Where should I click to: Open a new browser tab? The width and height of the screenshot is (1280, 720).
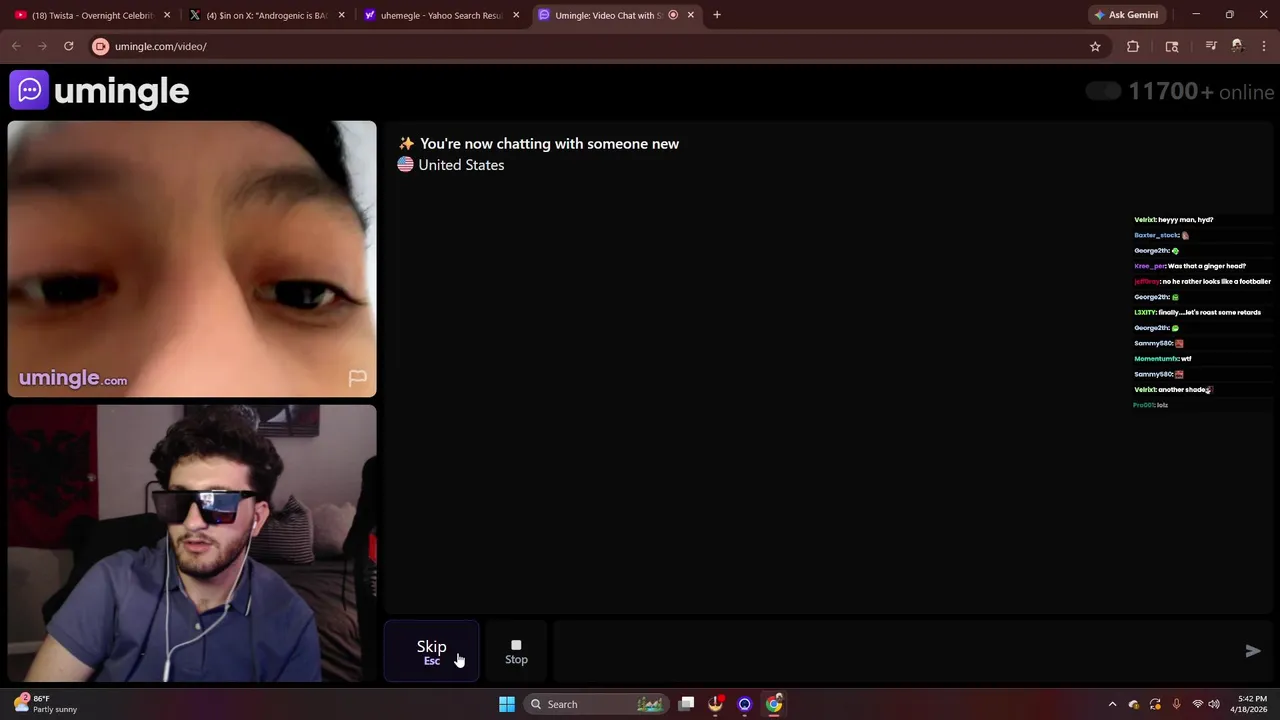point(717,15)
